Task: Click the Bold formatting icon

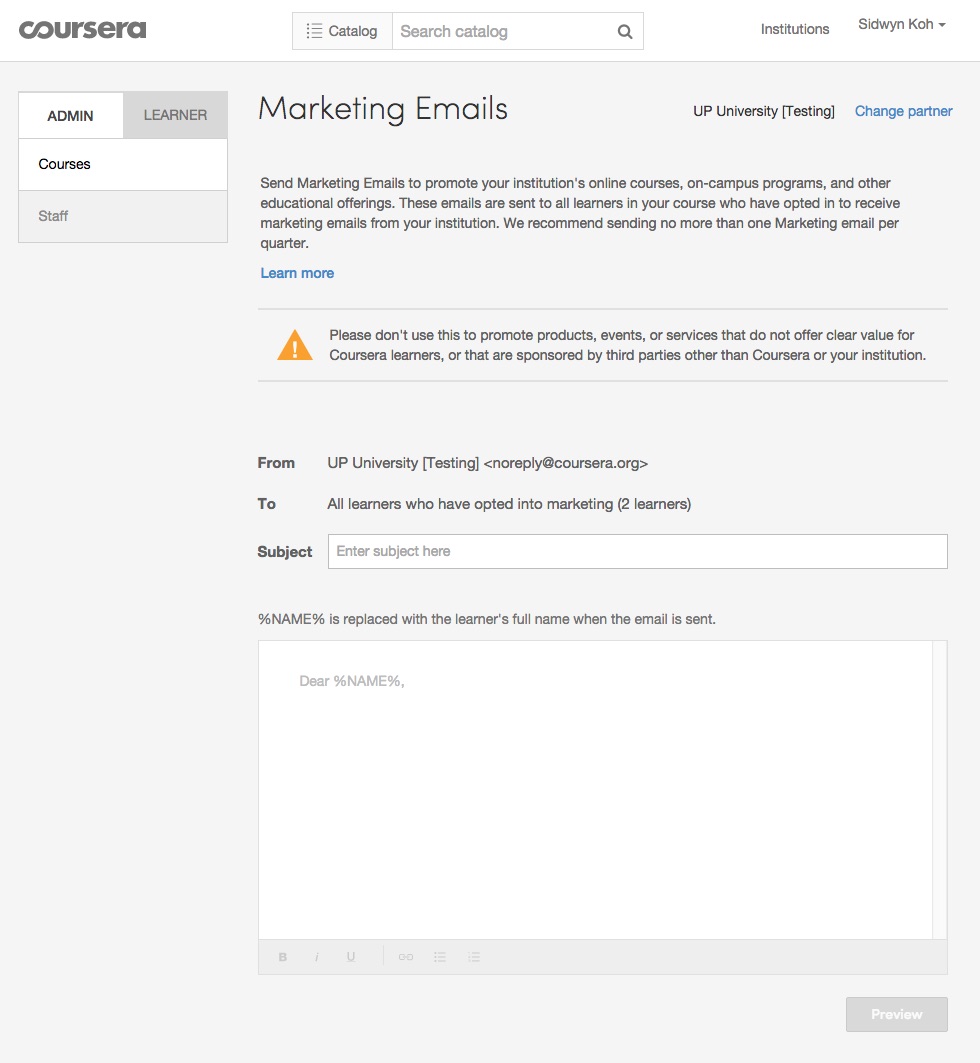Action: [x=283, y=957]
